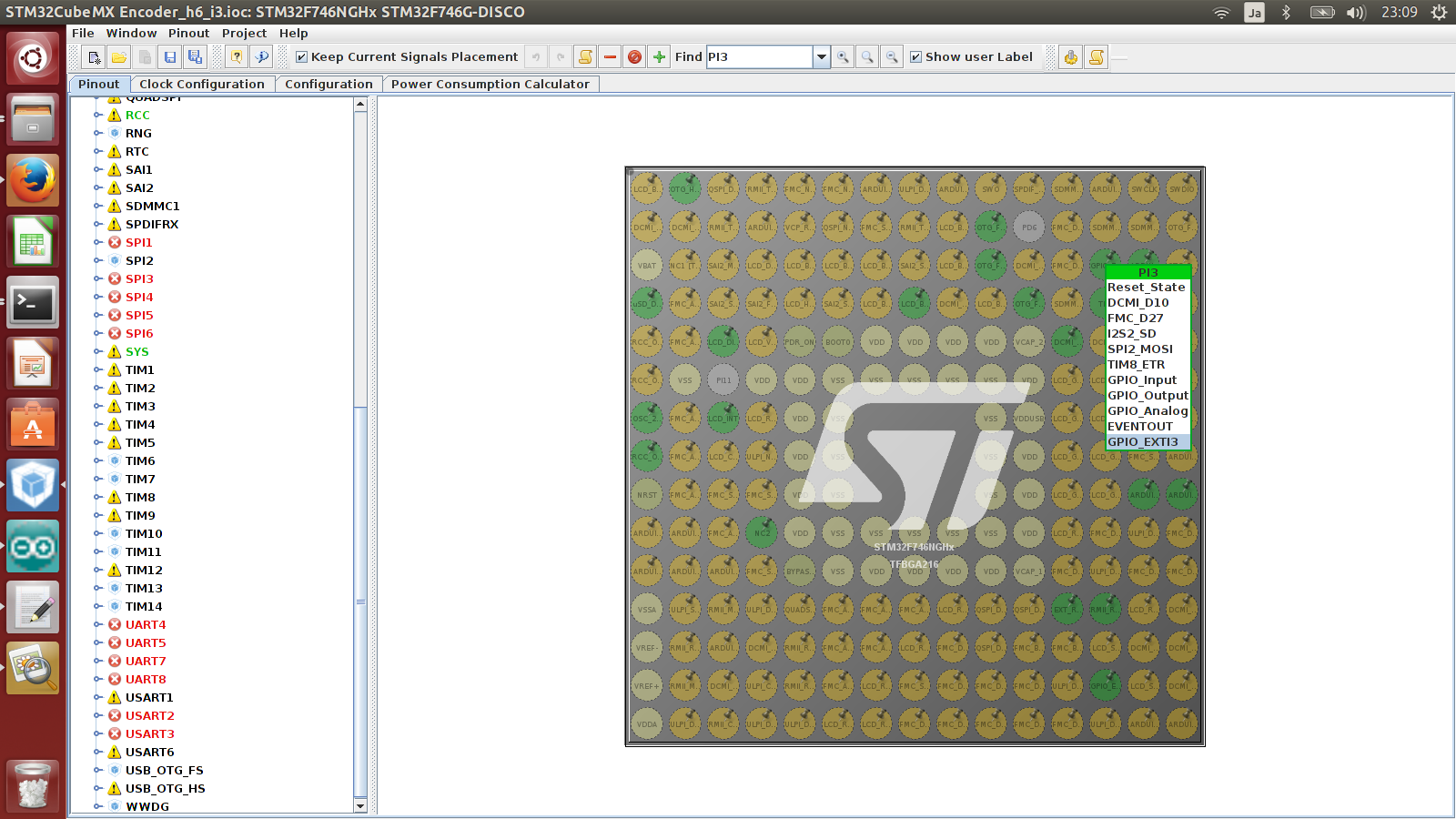Open the Find pin dropdown arrow
This screenshot has height=819, width=1456.
click(822, 57)
